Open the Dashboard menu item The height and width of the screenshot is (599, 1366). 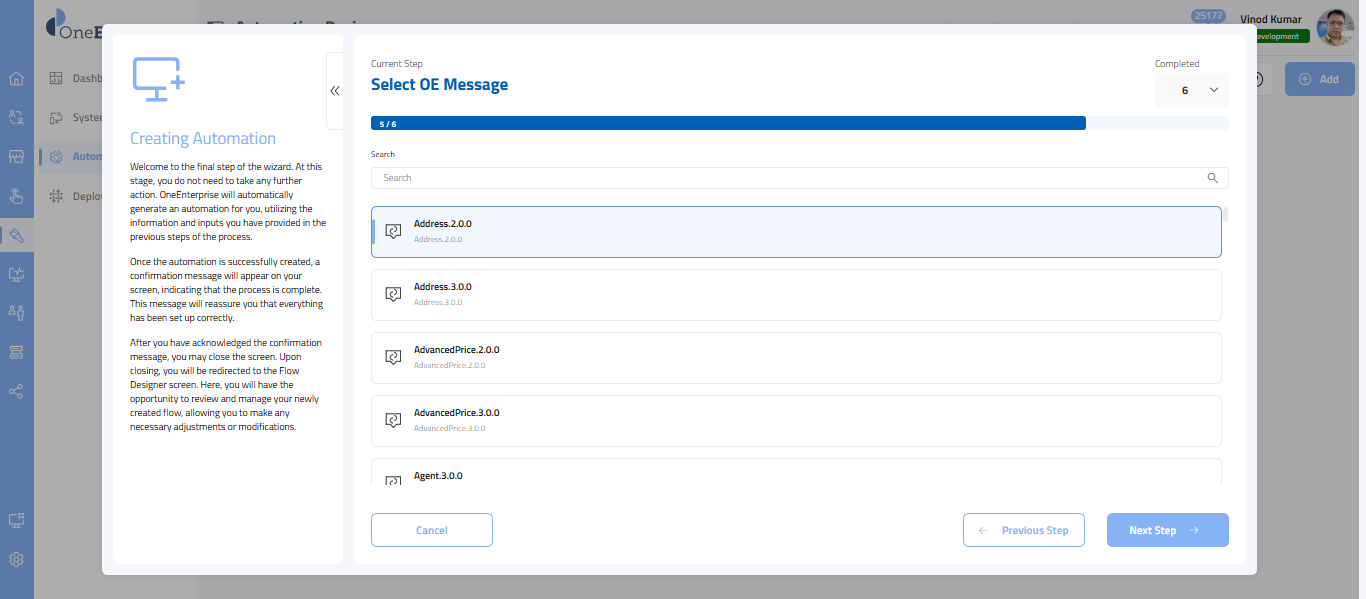[x=86, y=79]
